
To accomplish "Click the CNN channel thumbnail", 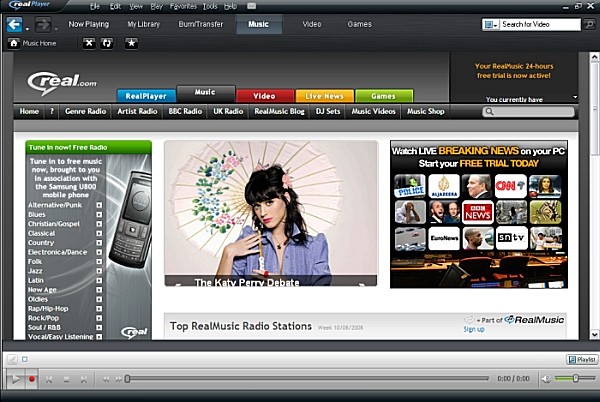I will (x=511, y=186).
